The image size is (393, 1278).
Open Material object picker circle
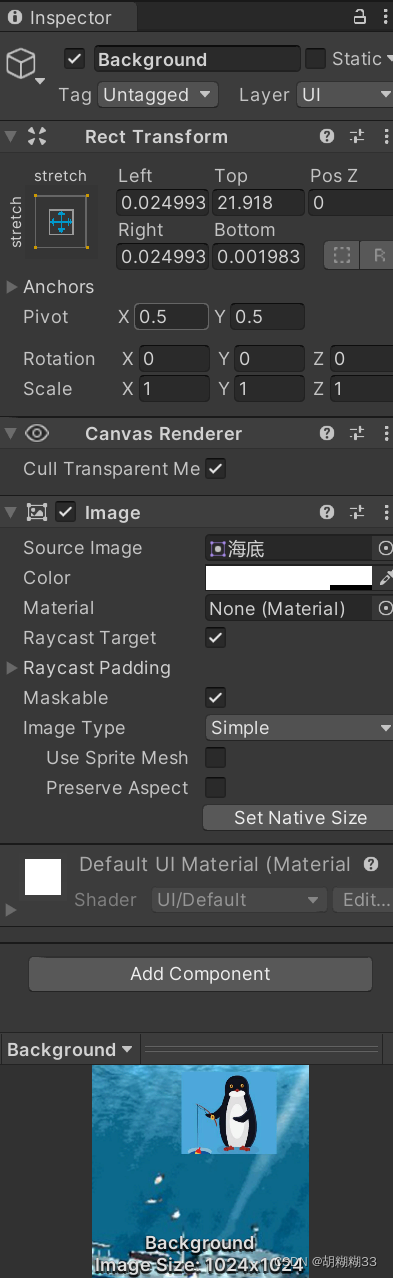pyautogui.click(x=385, y=608)
